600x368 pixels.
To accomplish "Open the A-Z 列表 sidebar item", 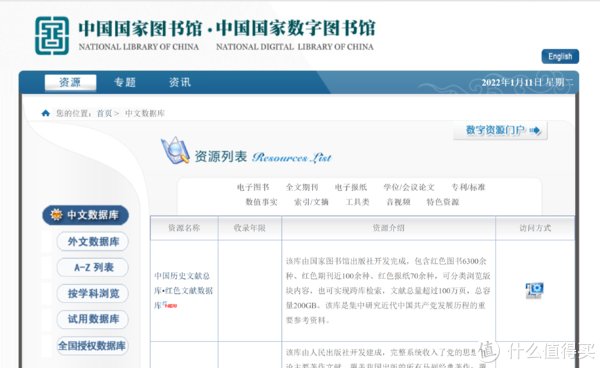I will [93, 267].
